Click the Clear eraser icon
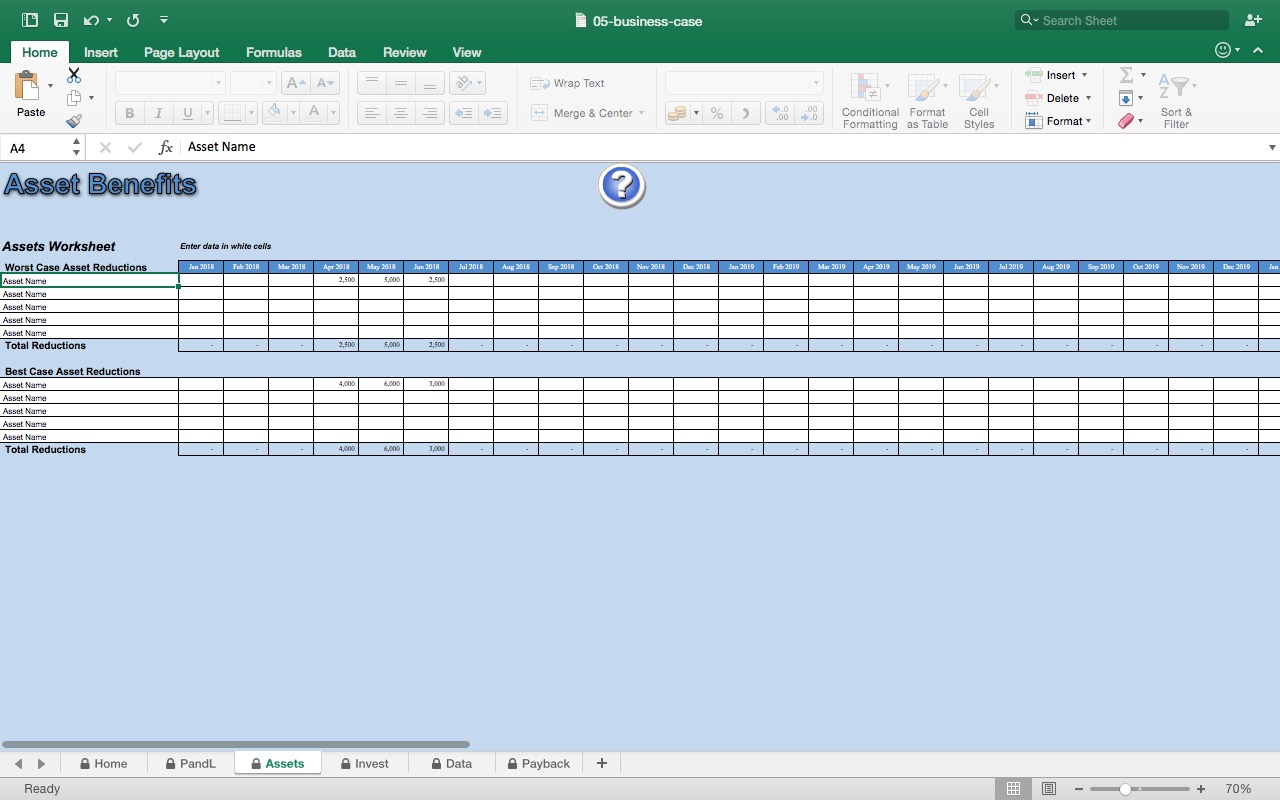This screenshot has height=800, width=1280. 1126,121
